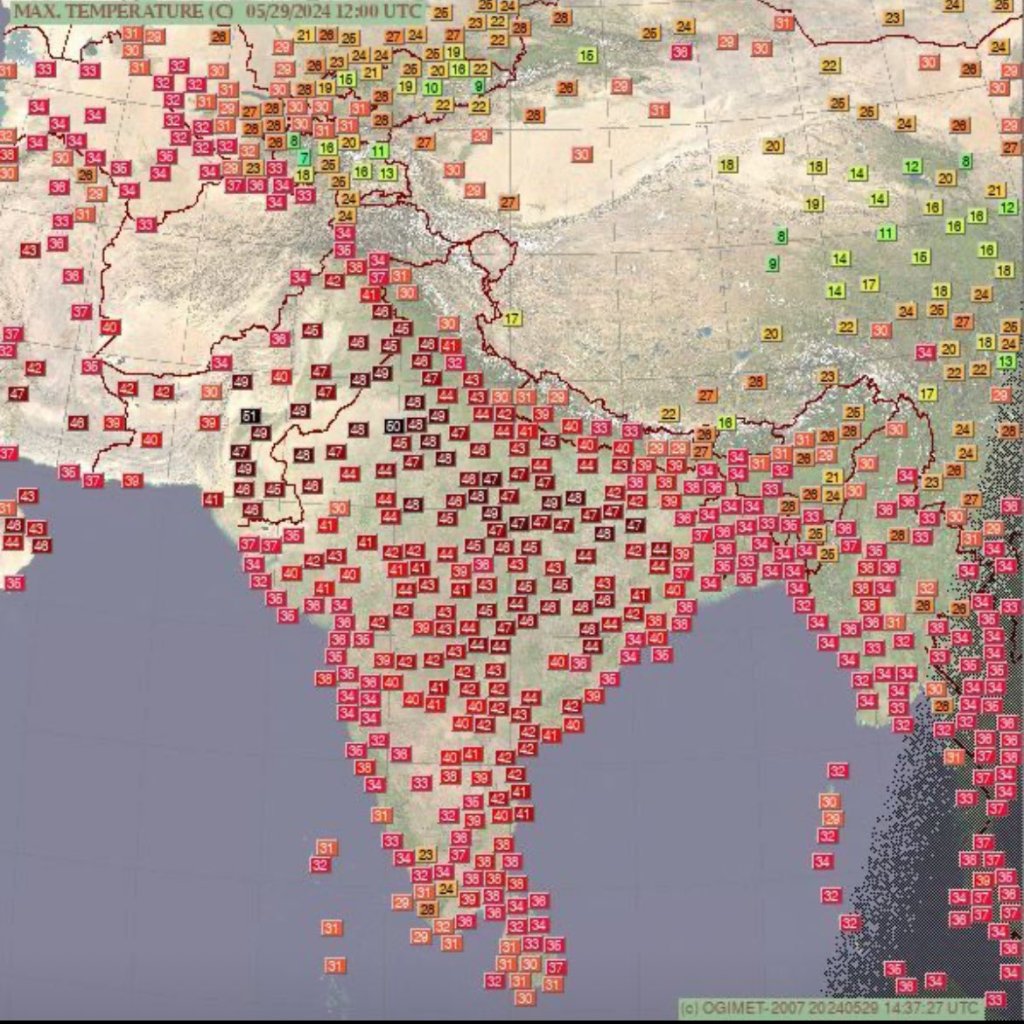Select the yellow 10°C station marker up north
The image size is (1024, 1024).
tap(433, 87)
